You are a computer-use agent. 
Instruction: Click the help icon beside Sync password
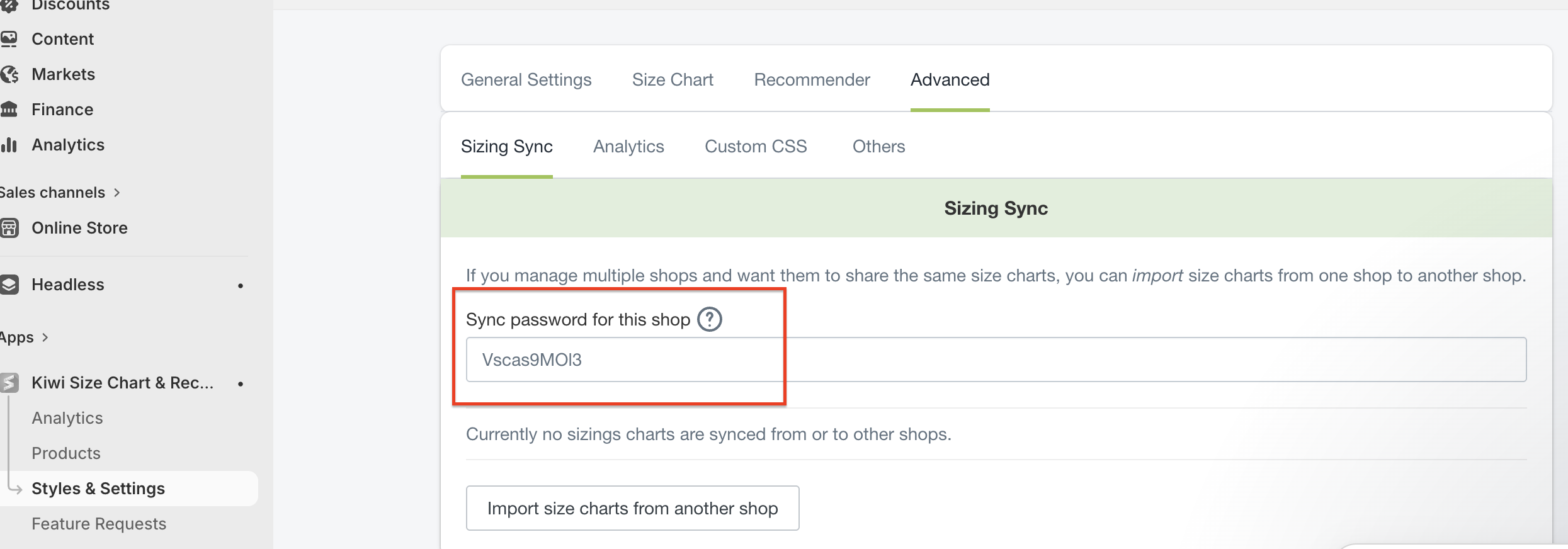(710, 319)
